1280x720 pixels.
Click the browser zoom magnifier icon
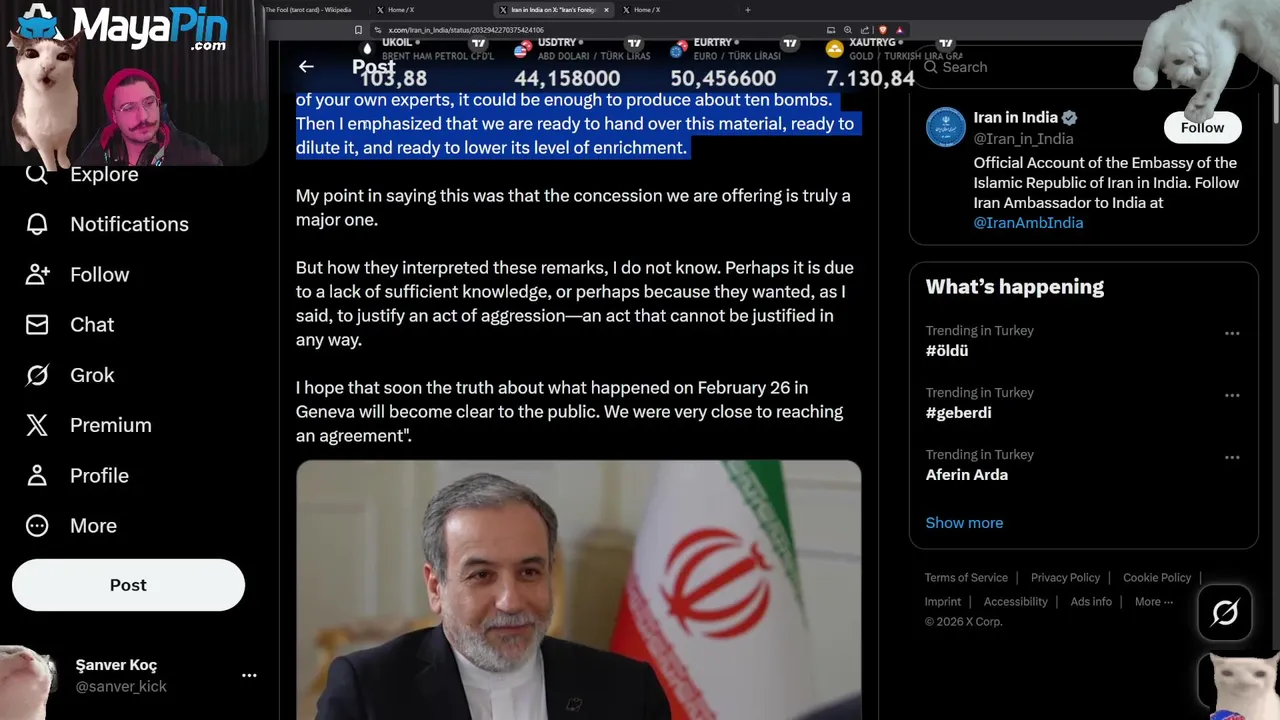pos(848,30)
